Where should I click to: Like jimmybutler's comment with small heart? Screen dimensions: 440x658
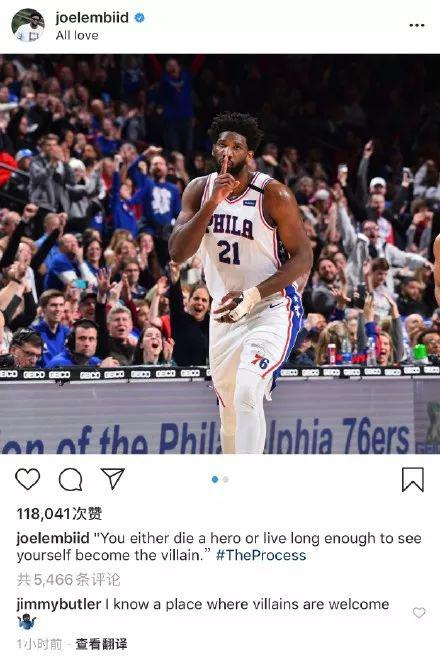419,613
